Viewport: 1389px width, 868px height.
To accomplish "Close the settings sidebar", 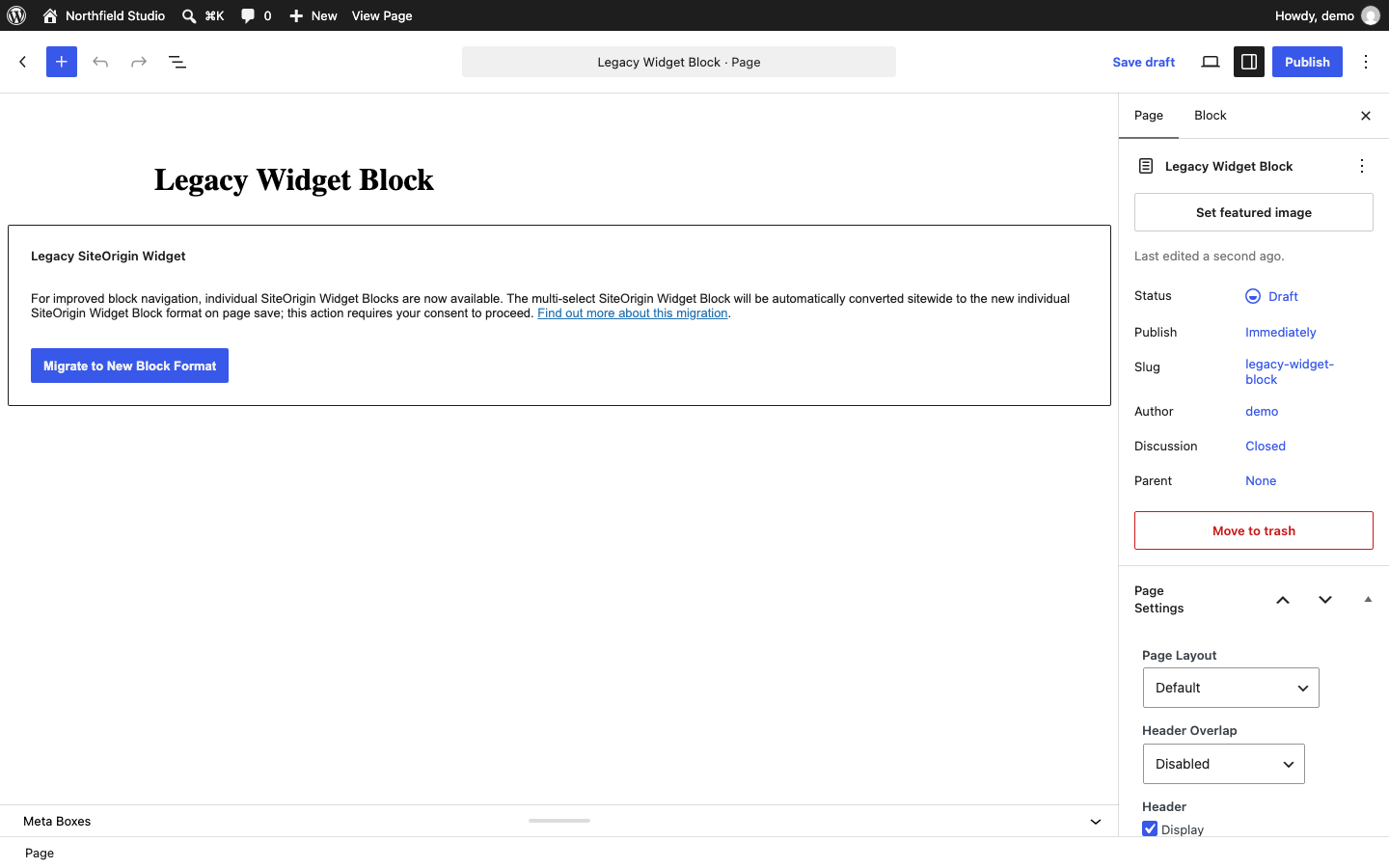I will pyautogui.click(x=1366, y=116).
